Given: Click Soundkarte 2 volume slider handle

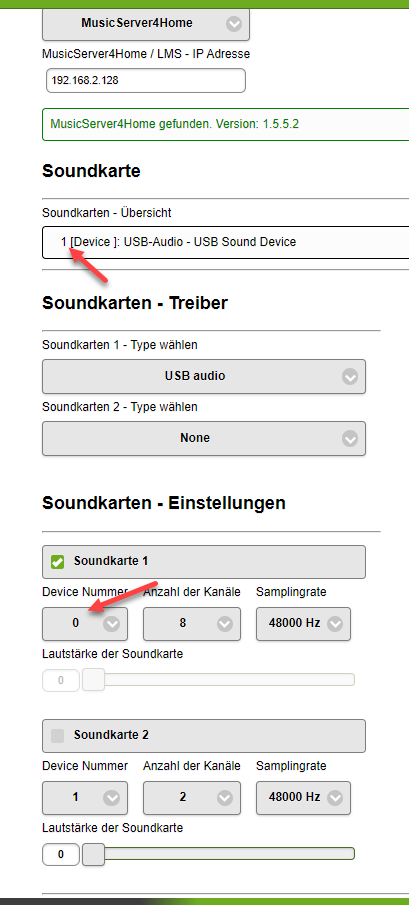Looking at the screenshot, I should point(93,854).
